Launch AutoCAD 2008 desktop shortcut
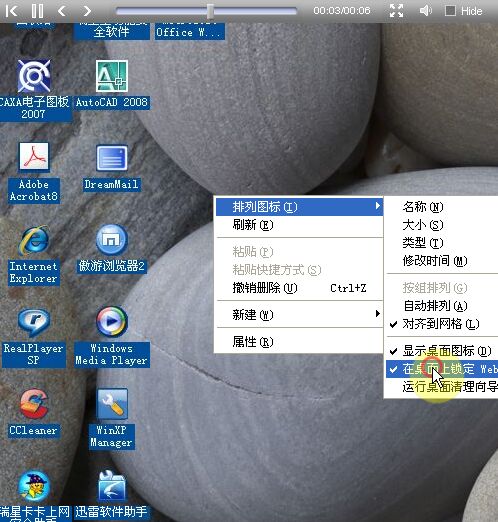This screenshot has width=498, height=522. 112,76
